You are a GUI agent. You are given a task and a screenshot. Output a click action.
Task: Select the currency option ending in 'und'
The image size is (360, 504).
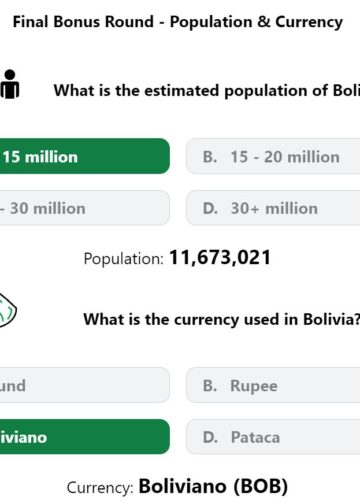click(85, 385)
